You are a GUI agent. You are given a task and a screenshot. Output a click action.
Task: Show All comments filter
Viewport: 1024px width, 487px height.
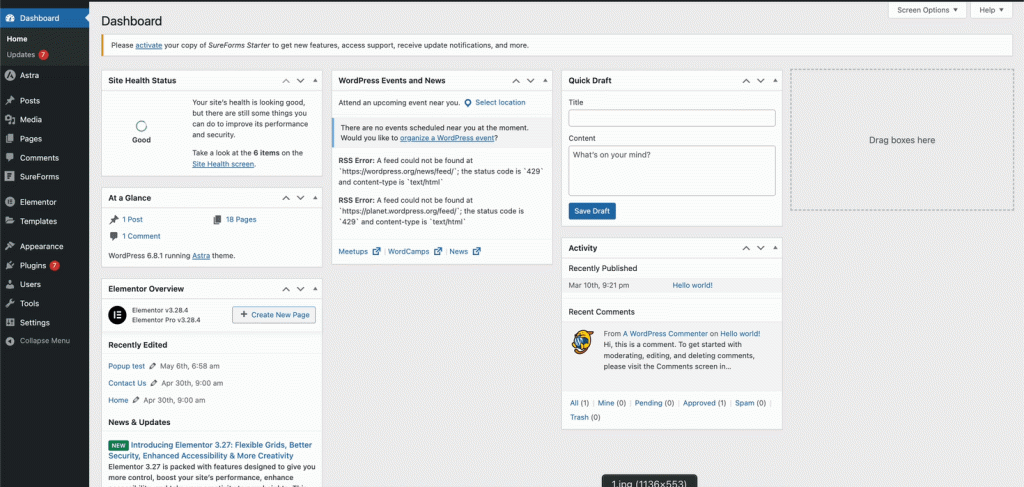579,403
